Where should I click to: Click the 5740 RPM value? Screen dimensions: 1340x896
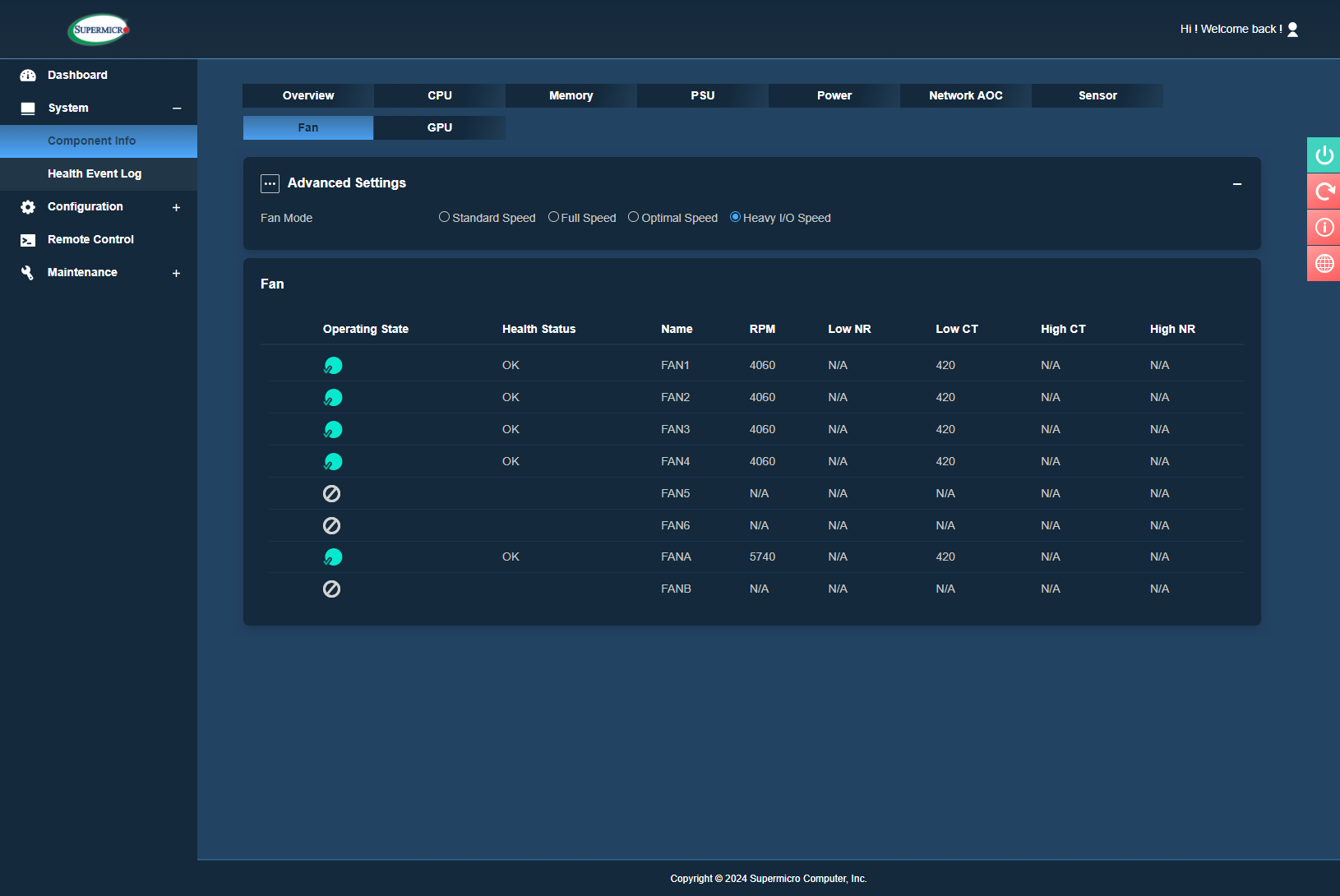tap(762, 557)
